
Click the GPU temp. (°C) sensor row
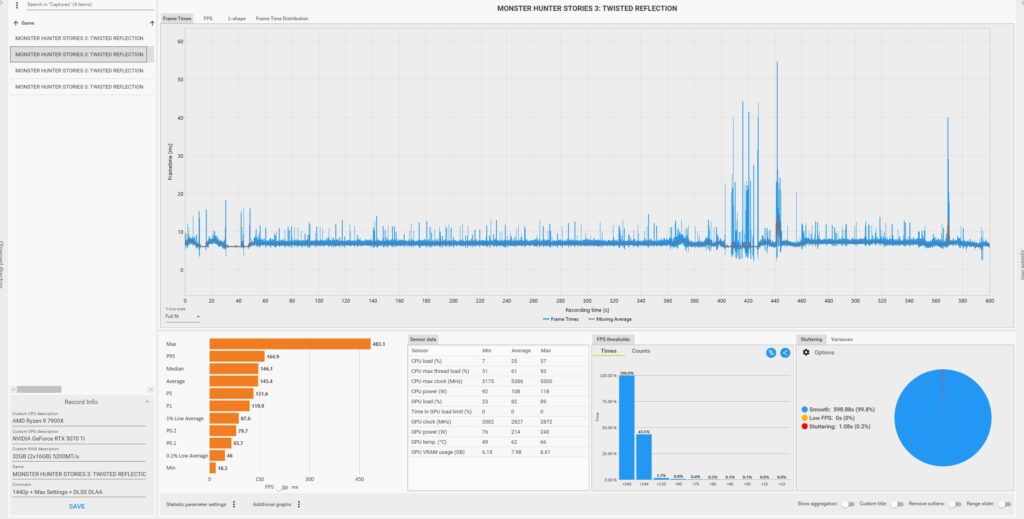pyautogui.click(x=498, y=442)
